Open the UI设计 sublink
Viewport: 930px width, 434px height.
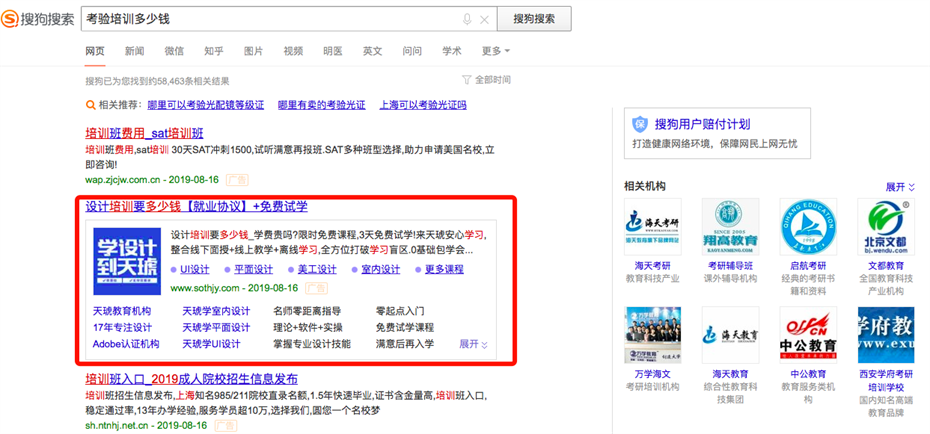point(195,269)
